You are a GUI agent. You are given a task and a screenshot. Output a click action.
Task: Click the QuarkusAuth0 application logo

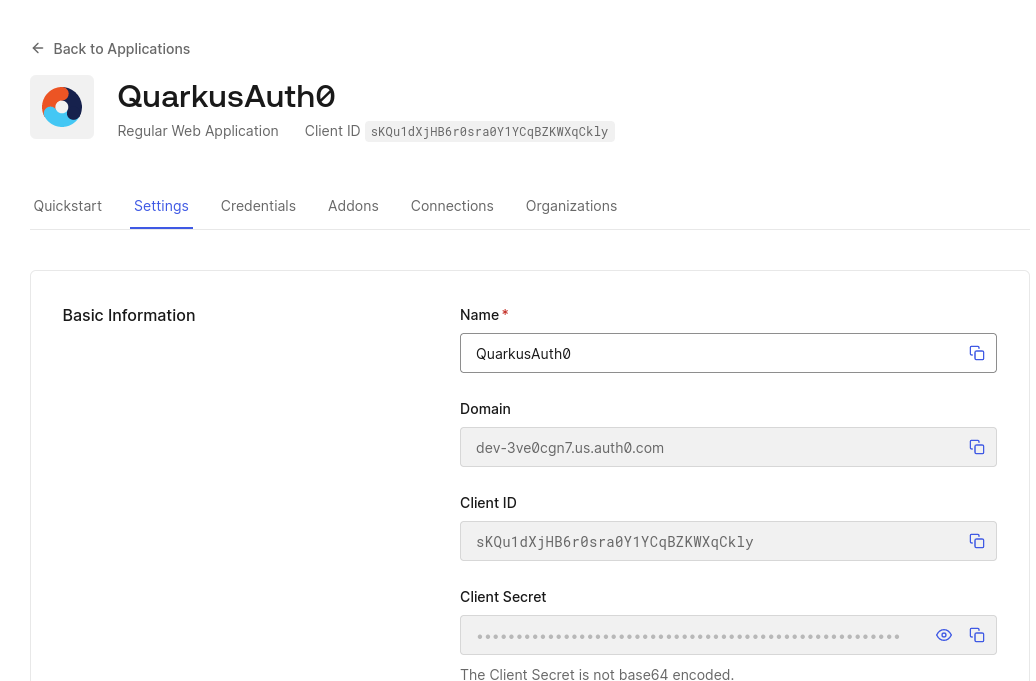[x=62, y=107]
